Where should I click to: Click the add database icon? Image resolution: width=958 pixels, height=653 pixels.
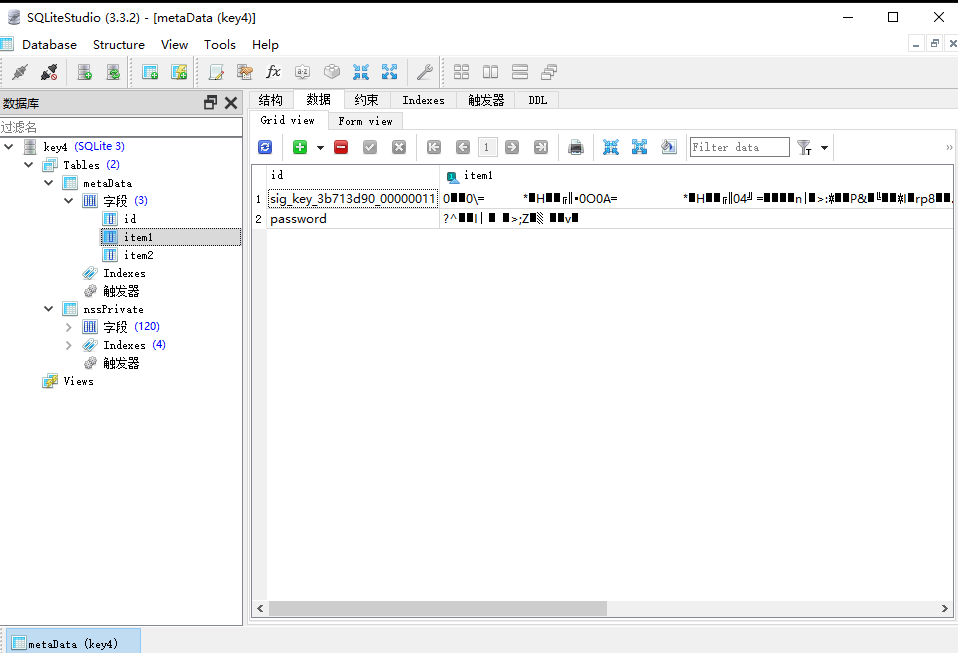click(x=85, y=72)
